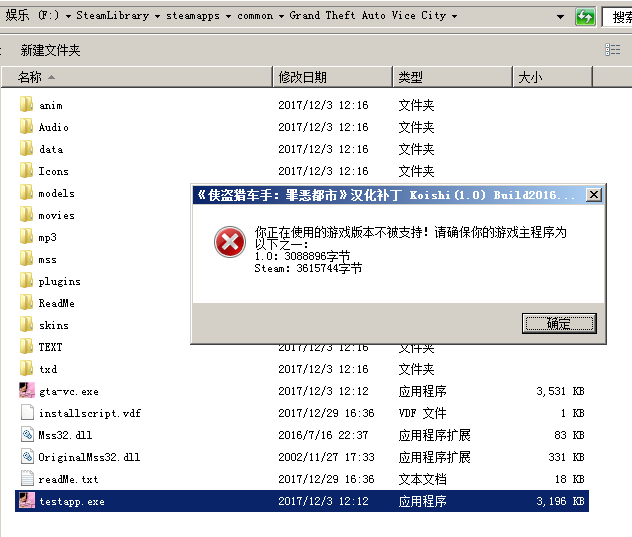Go to steamapps in the breadcrumb

[193, 15]
